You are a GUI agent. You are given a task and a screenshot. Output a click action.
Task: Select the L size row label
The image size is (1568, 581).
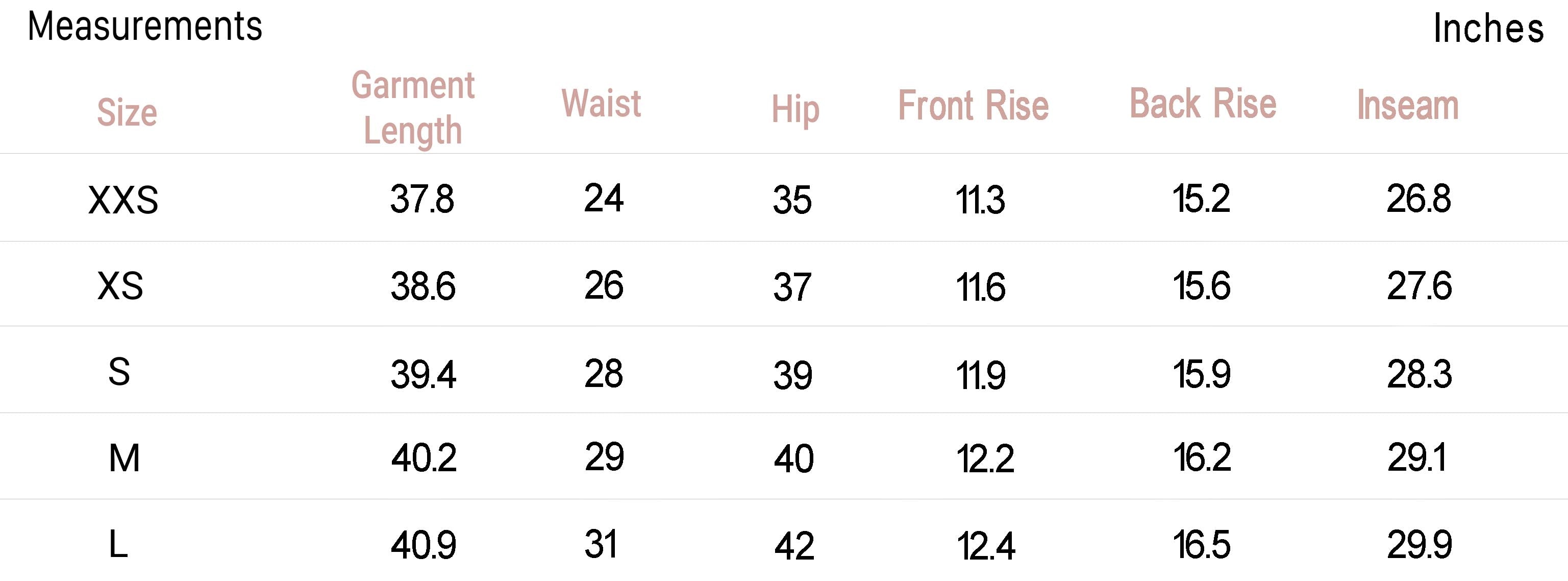(x=118, y=544)
